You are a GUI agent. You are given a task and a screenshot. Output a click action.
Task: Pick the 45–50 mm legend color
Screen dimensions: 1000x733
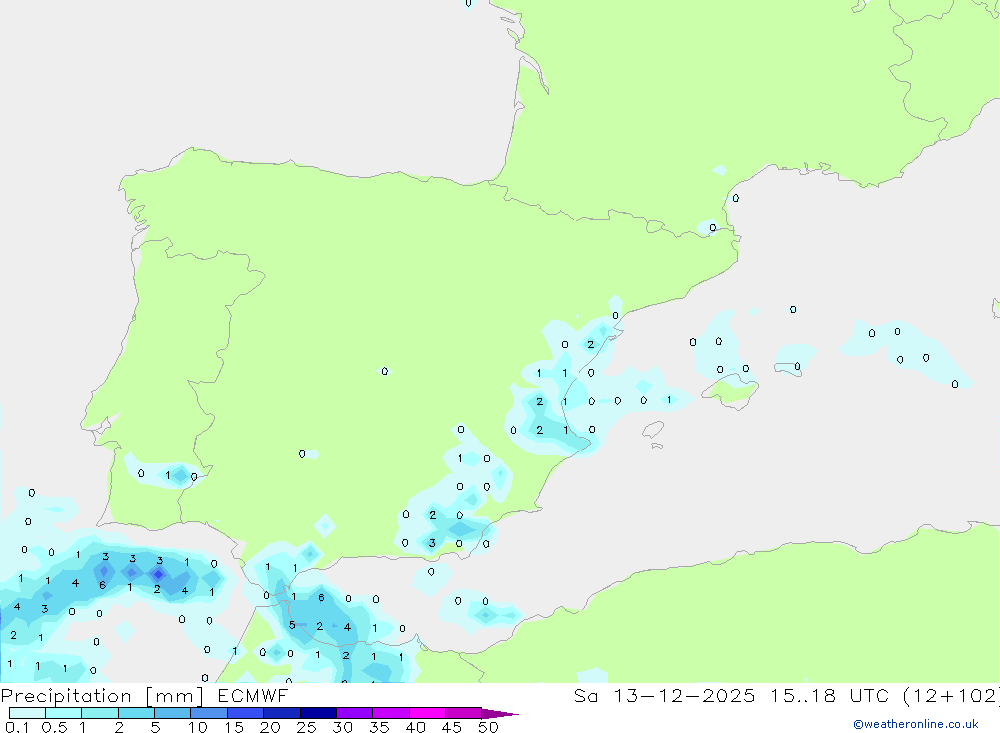(463, 713)
